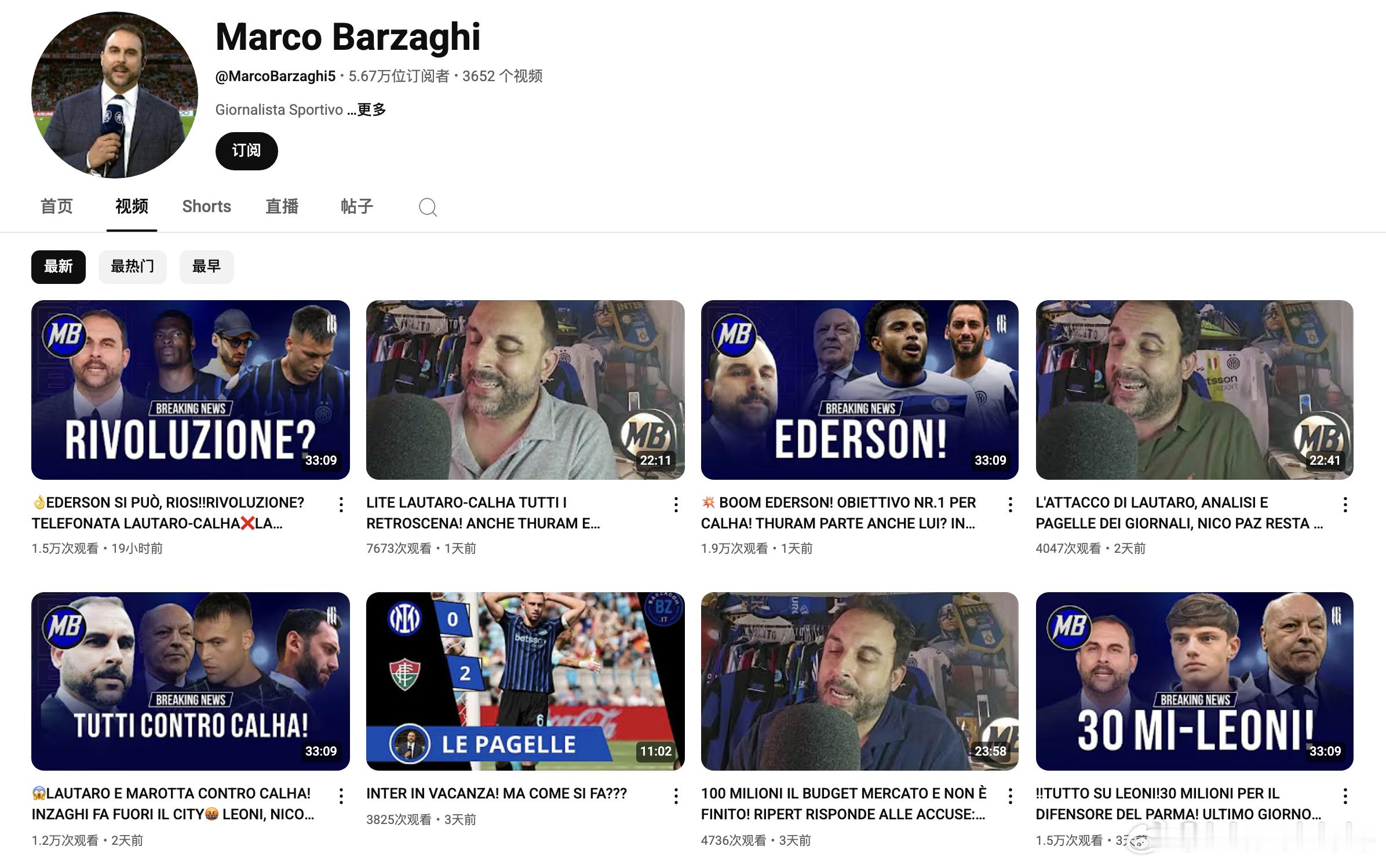Screen dimensions: 1386x868
Task: Play the 22:11 LITE LAUTARO-CALHA thumbnail
Action: coord(525,389)
